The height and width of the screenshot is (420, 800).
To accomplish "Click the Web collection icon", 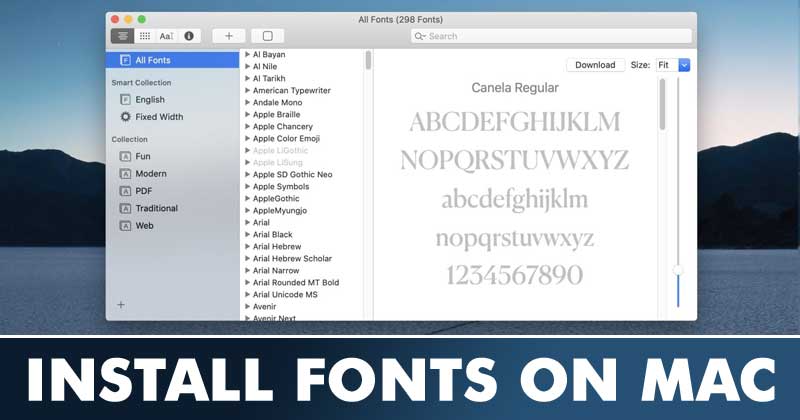I will [125, 226].
